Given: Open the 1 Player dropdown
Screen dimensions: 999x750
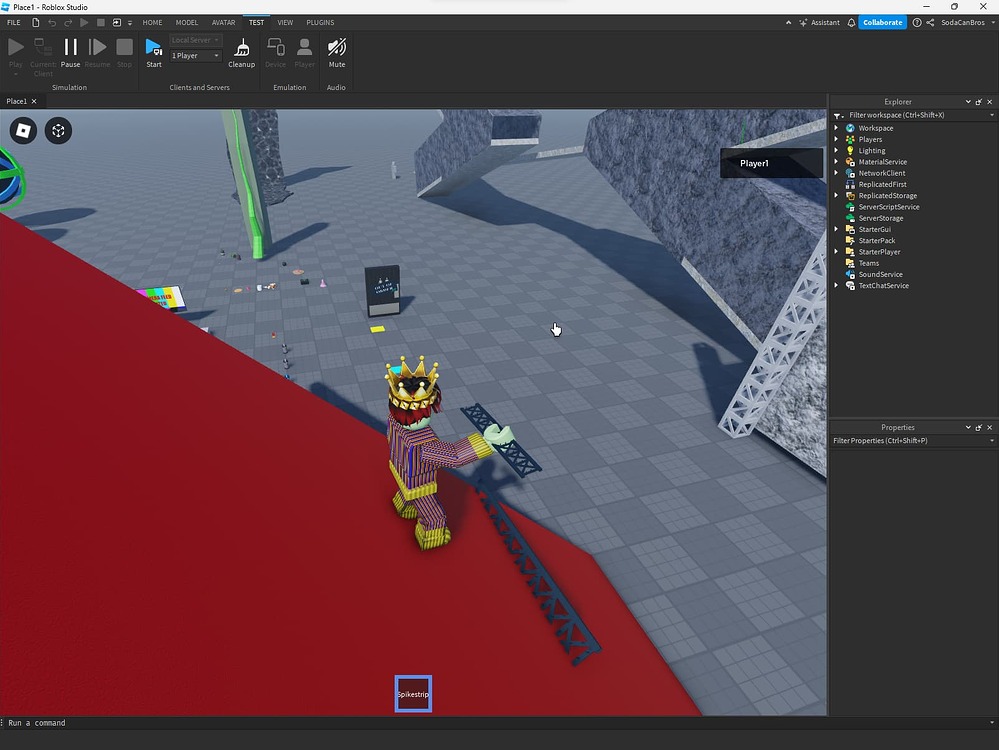Looking at the screenshot, I should pos(194,55).
